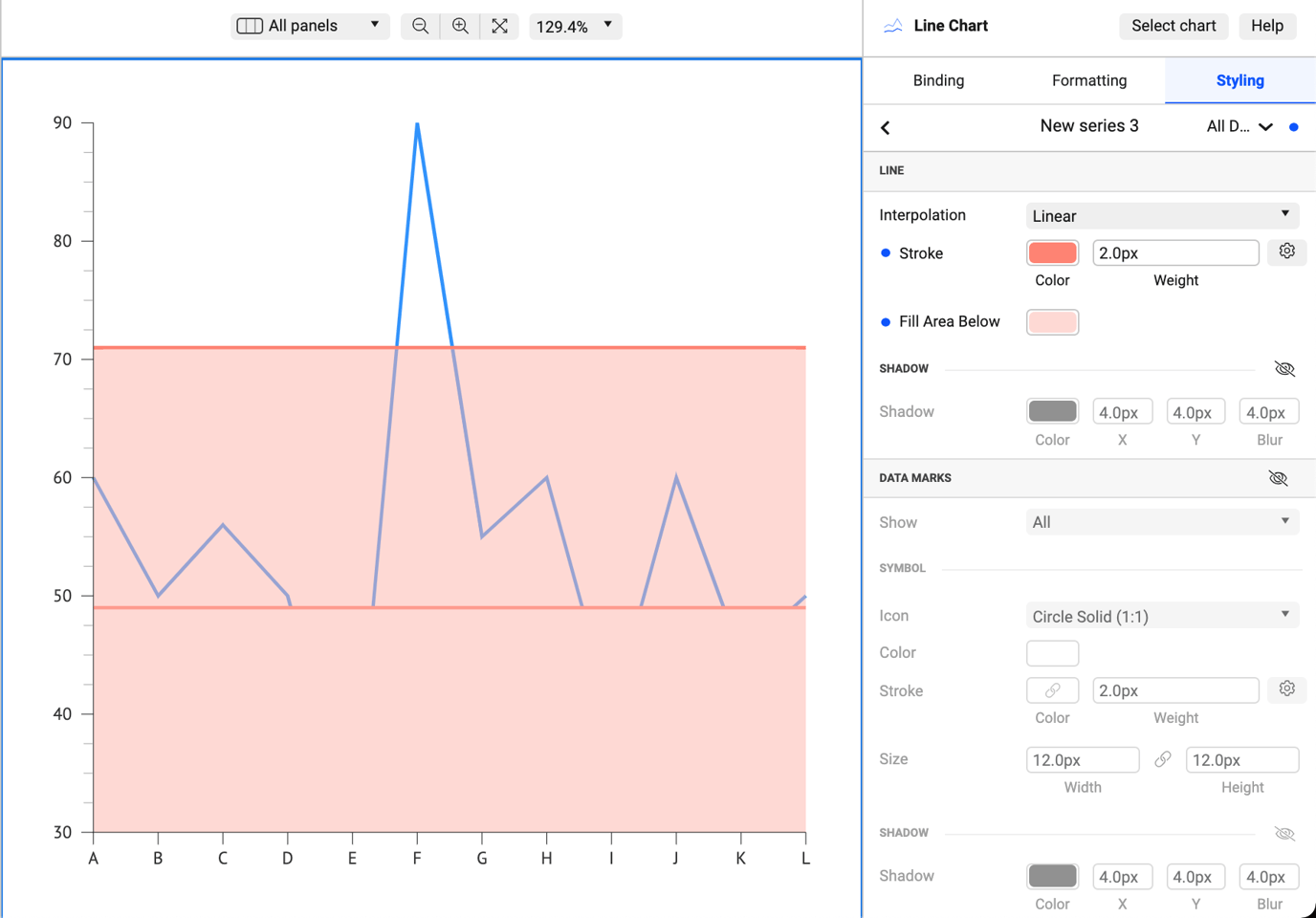The width and height of the screenshot is (1316, 918).
Task: Select the zoom out magnifier tool
Action: tap(420, 26)
